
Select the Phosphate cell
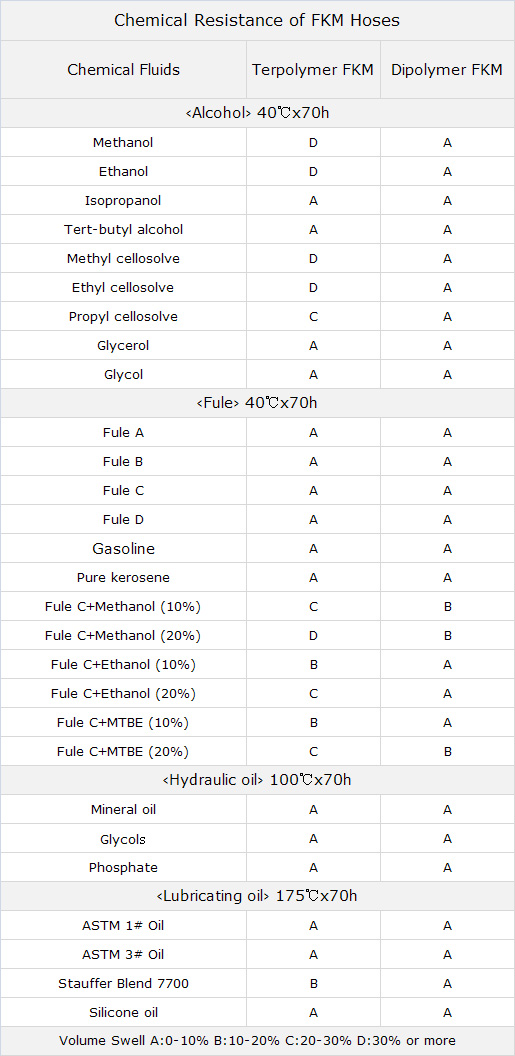click(x=123, y=867)
